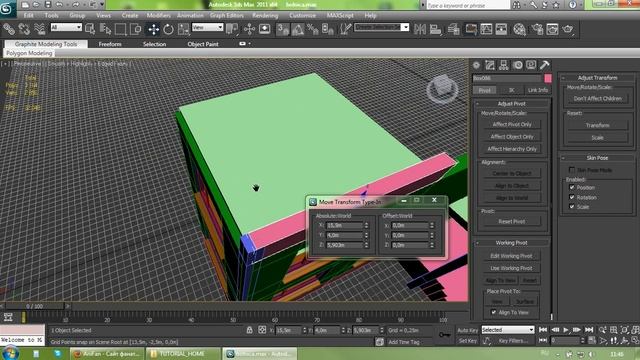Toggle the Align To View checkbox
The width and height of the screenshot is (640, 360).
click(x=493, y=312)
